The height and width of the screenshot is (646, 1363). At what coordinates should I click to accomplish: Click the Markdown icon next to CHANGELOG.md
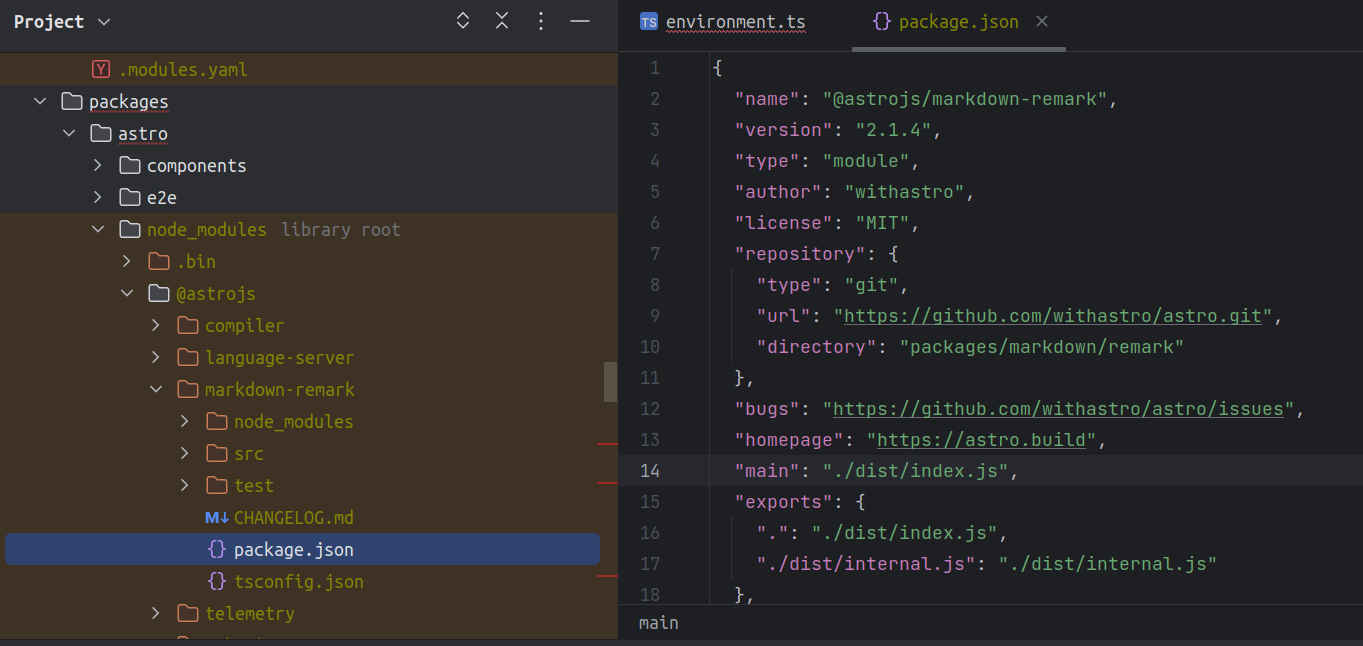pos(214,517)
